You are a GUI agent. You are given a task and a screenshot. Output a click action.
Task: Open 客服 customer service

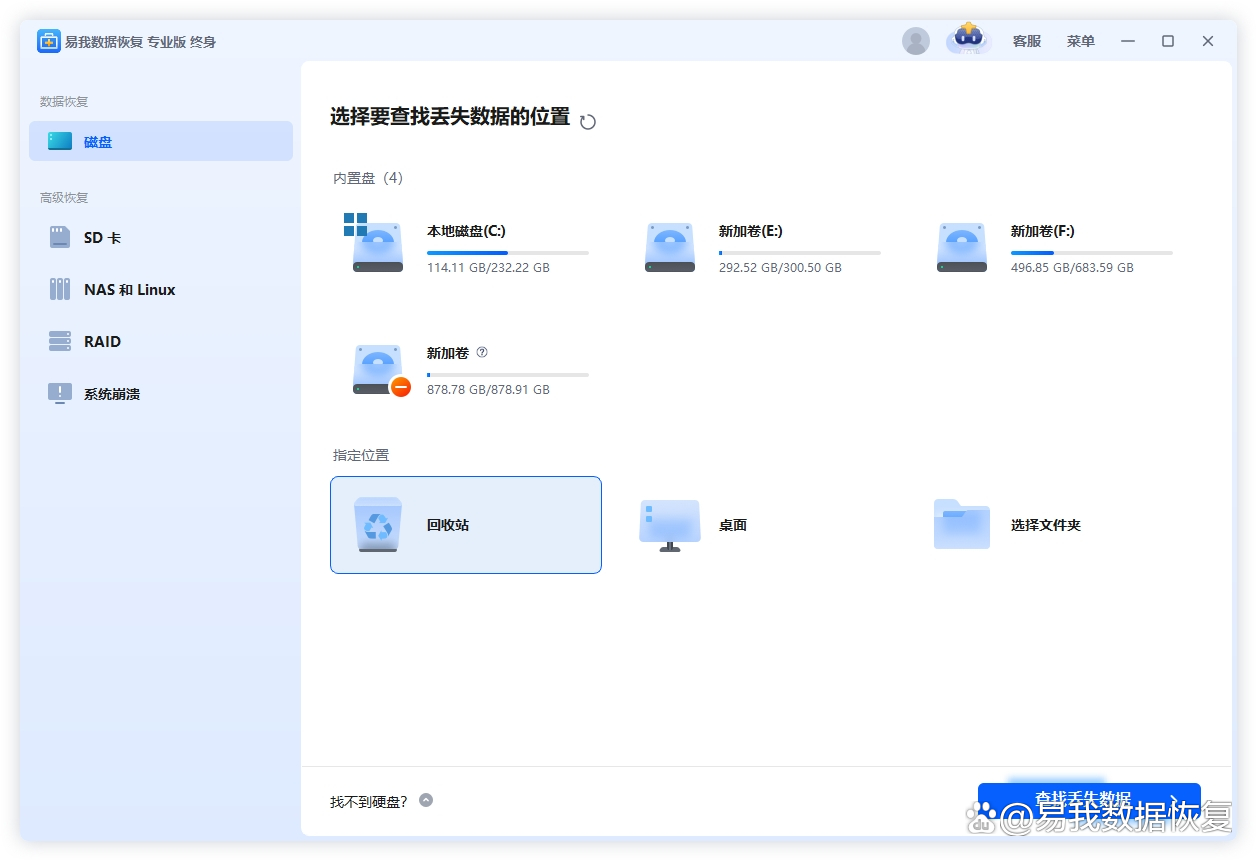click(1026, 41)
